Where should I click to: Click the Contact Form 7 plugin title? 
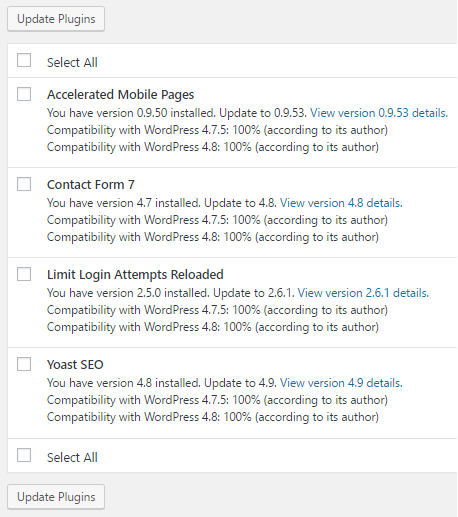pos(91,184)
